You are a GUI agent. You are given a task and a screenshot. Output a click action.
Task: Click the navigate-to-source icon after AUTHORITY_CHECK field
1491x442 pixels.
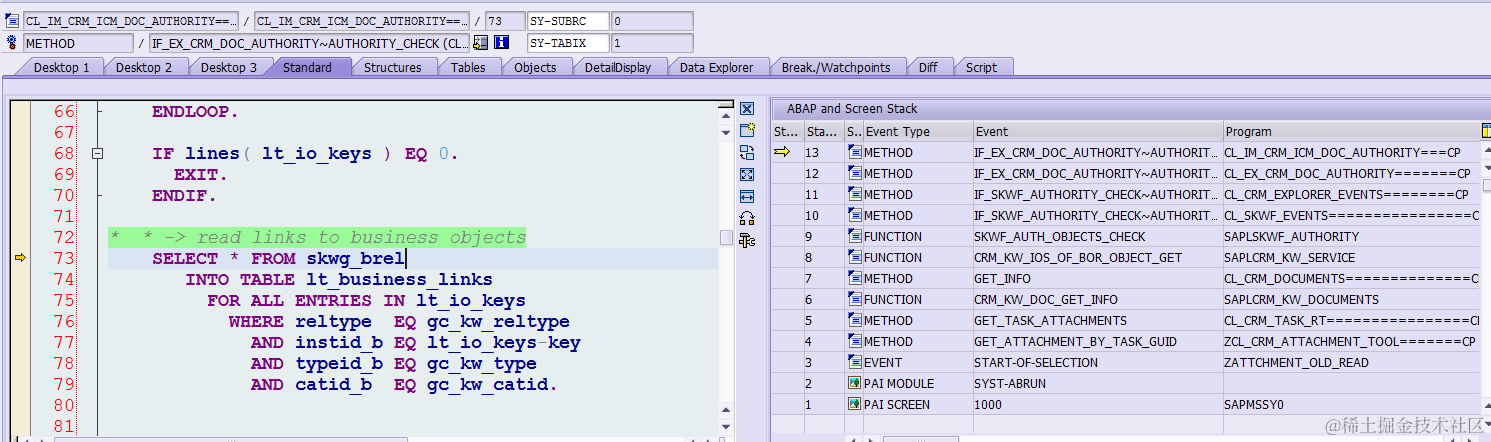(480, 43)
